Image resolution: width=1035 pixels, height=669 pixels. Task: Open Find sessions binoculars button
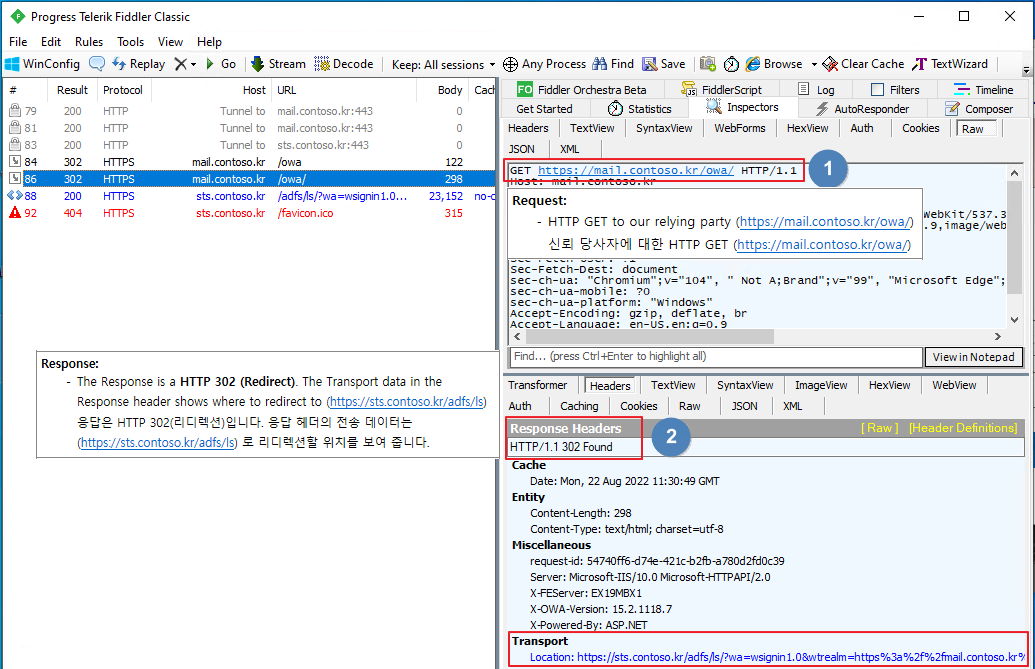(613, 64)
